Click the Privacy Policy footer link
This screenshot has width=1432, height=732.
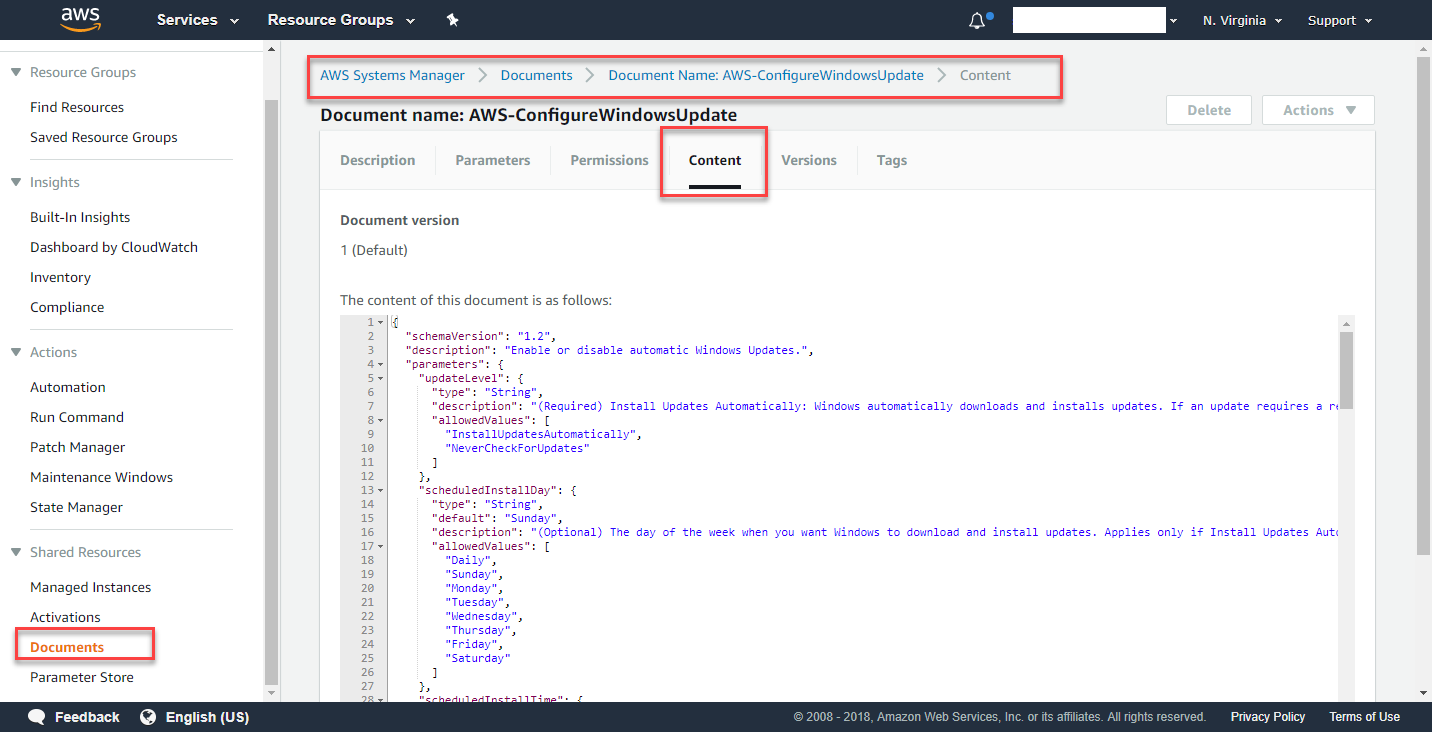coord(1267,717)
